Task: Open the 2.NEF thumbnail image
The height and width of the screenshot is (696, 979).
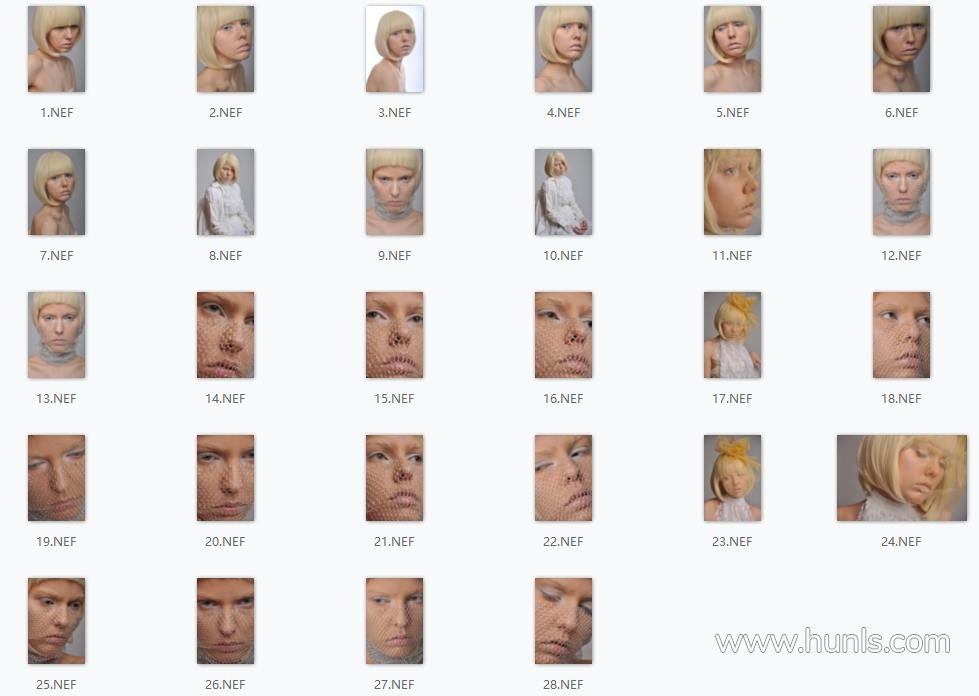Action: pyautogui.click(x=225, y=49)
